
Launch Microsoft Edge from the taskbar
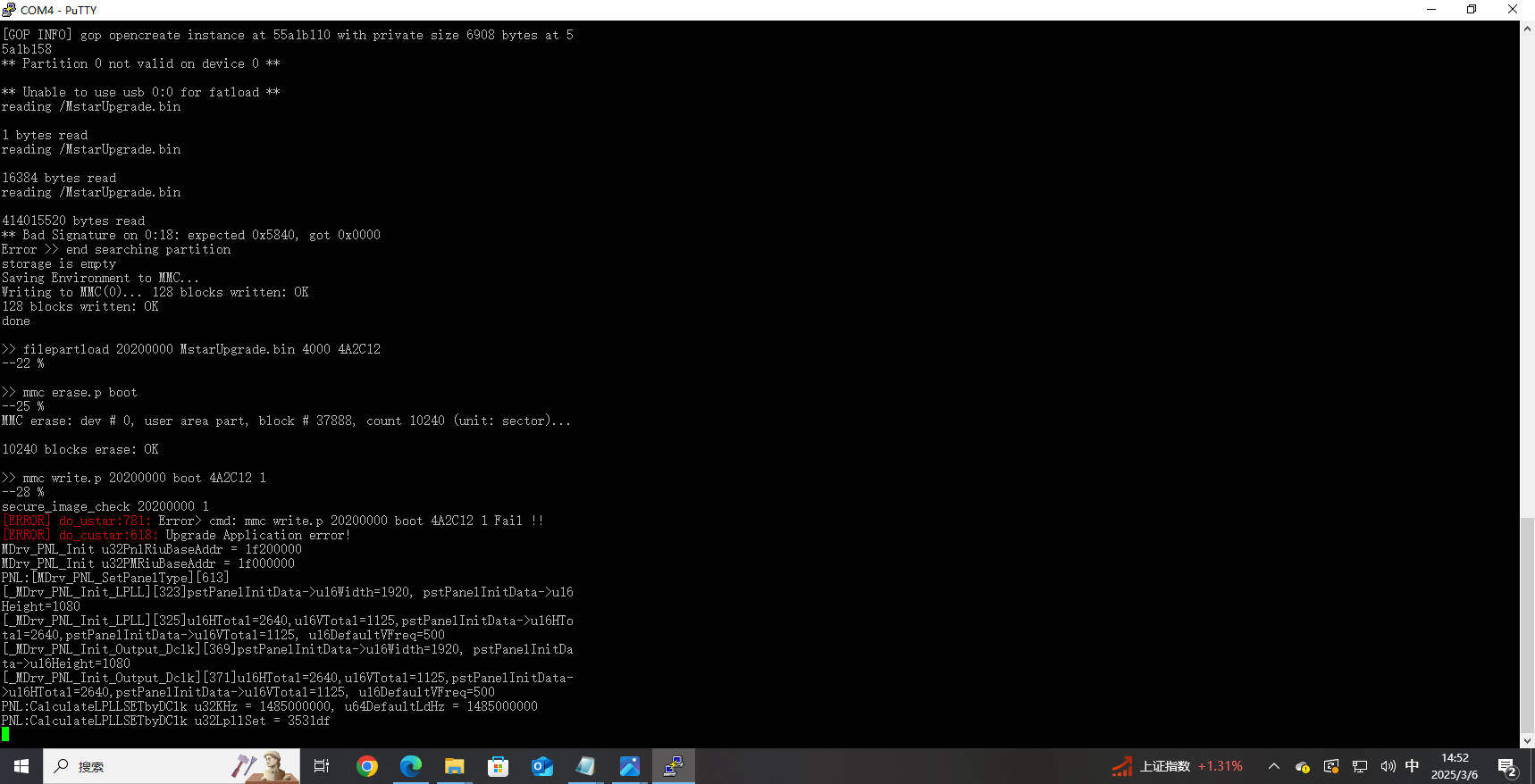pyautogui.click(x=410, y=766)
